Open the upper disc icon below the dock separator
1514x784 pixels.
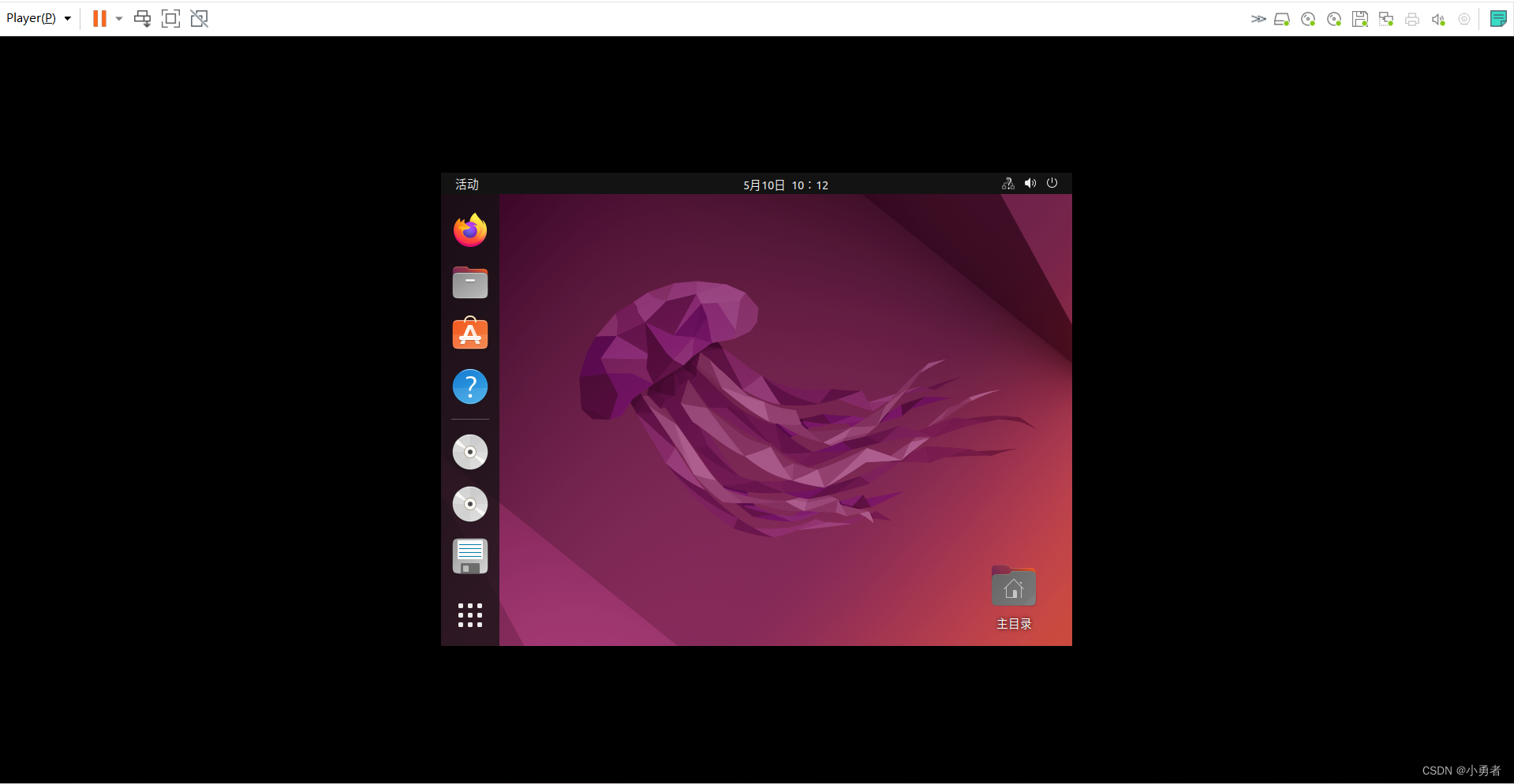(x=470, y=452)
